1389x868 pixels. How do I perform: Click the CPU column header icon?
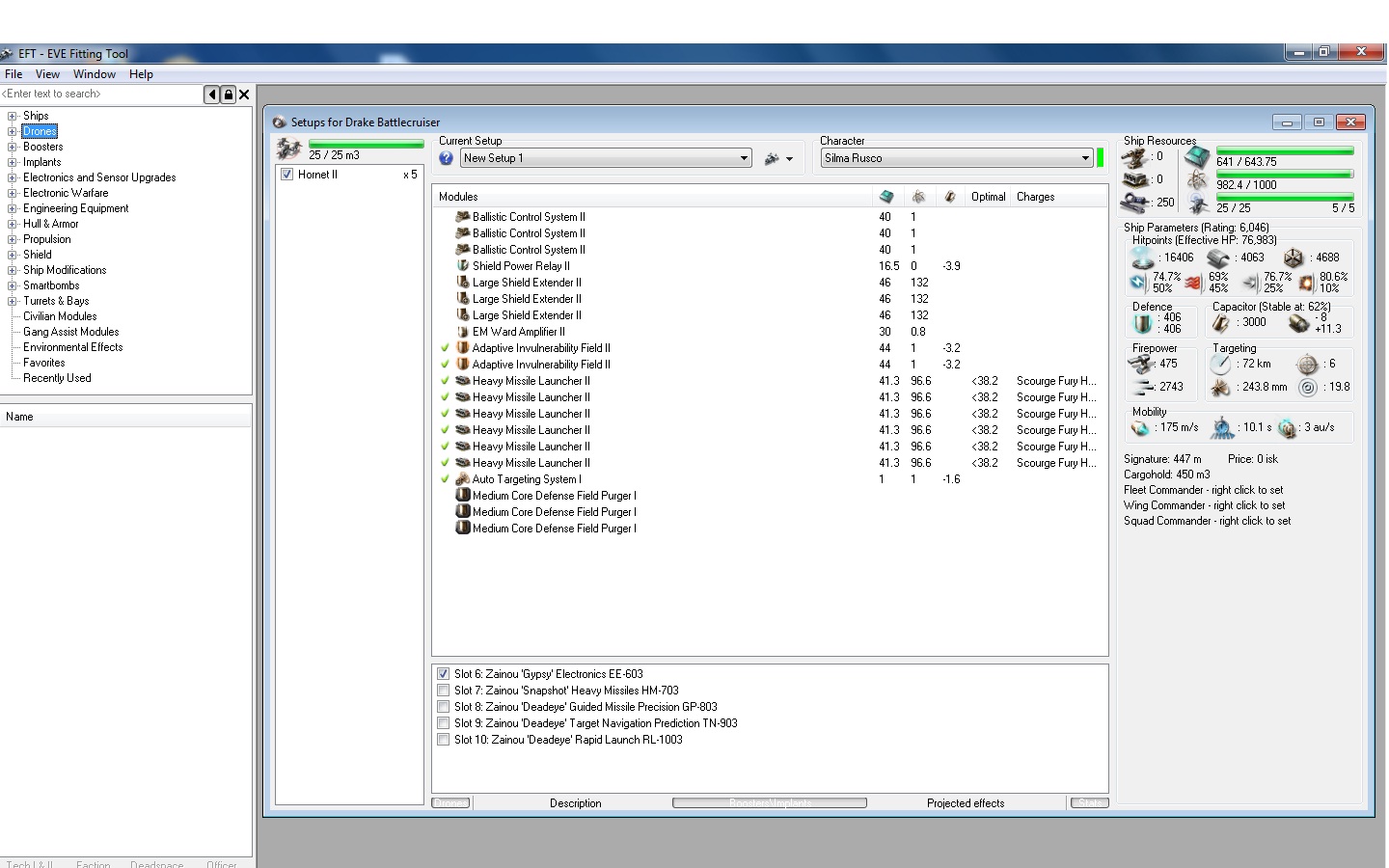pos(886,197)
